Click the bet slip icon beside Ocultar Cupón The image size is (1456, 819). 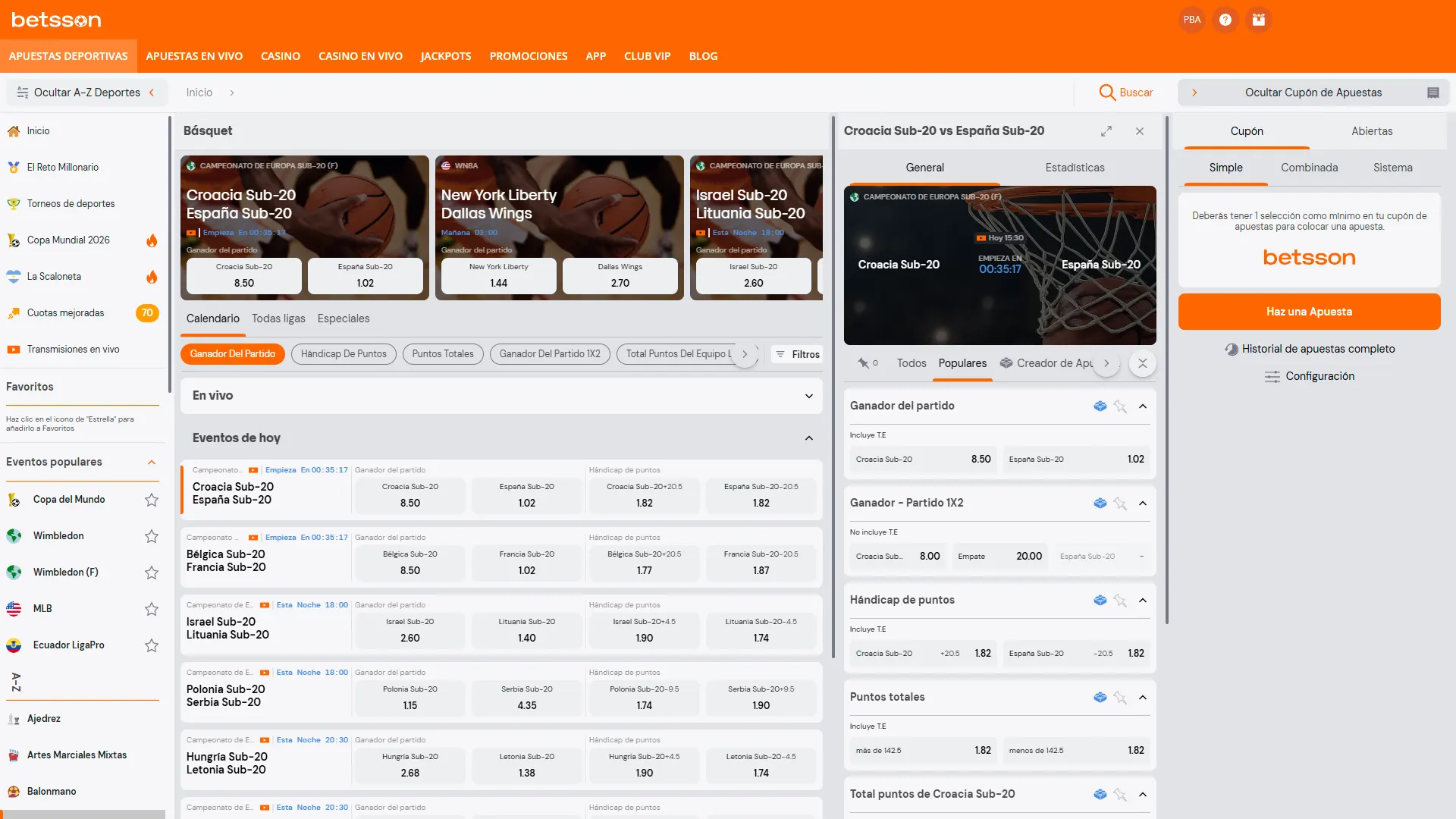point(1433,93)
